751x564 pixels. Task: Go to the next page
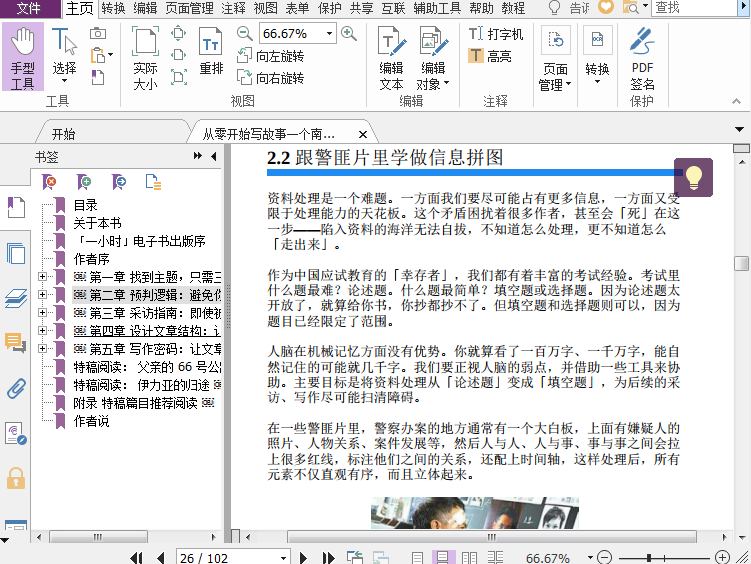pos(303,558)
